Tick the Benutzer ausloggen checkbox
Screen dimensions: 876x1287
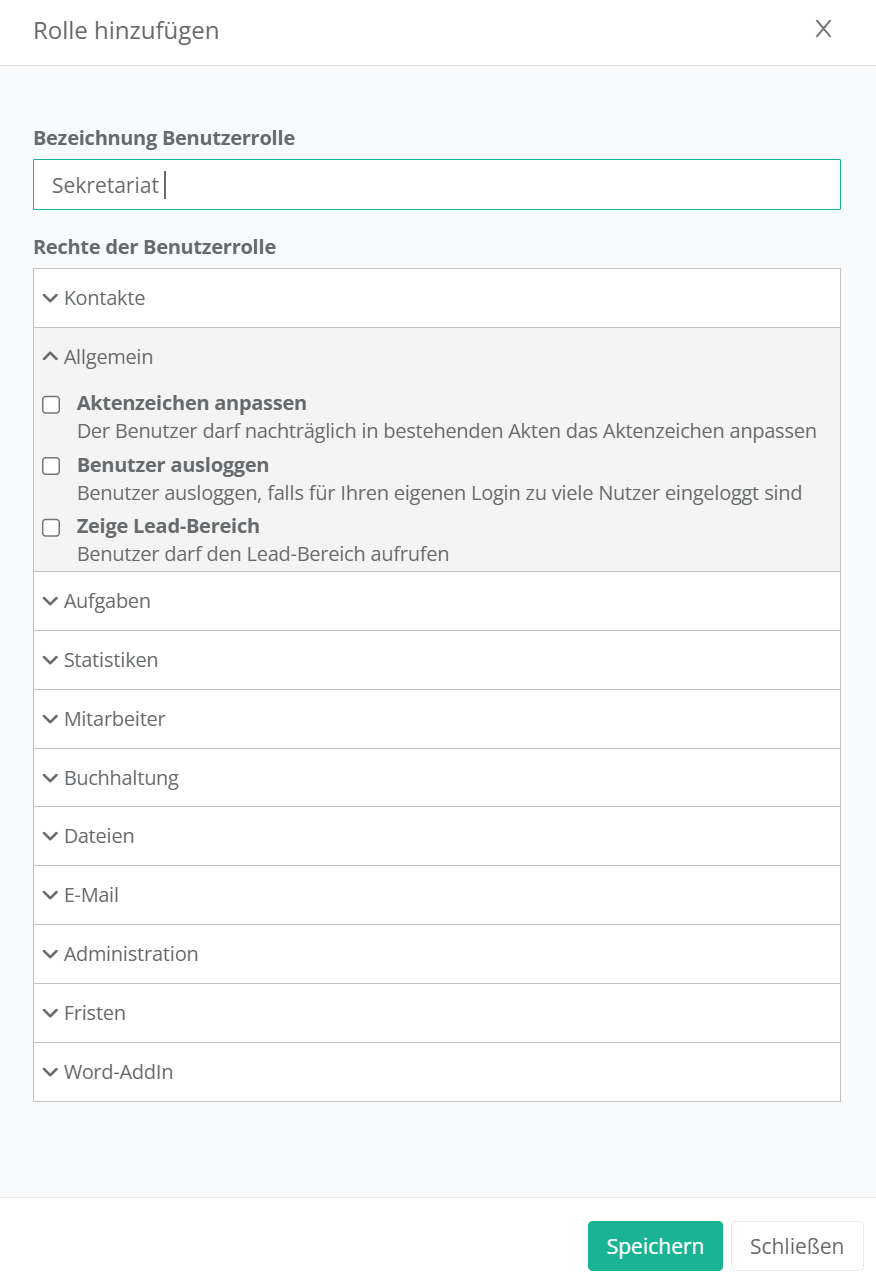[x=51, y=467]
